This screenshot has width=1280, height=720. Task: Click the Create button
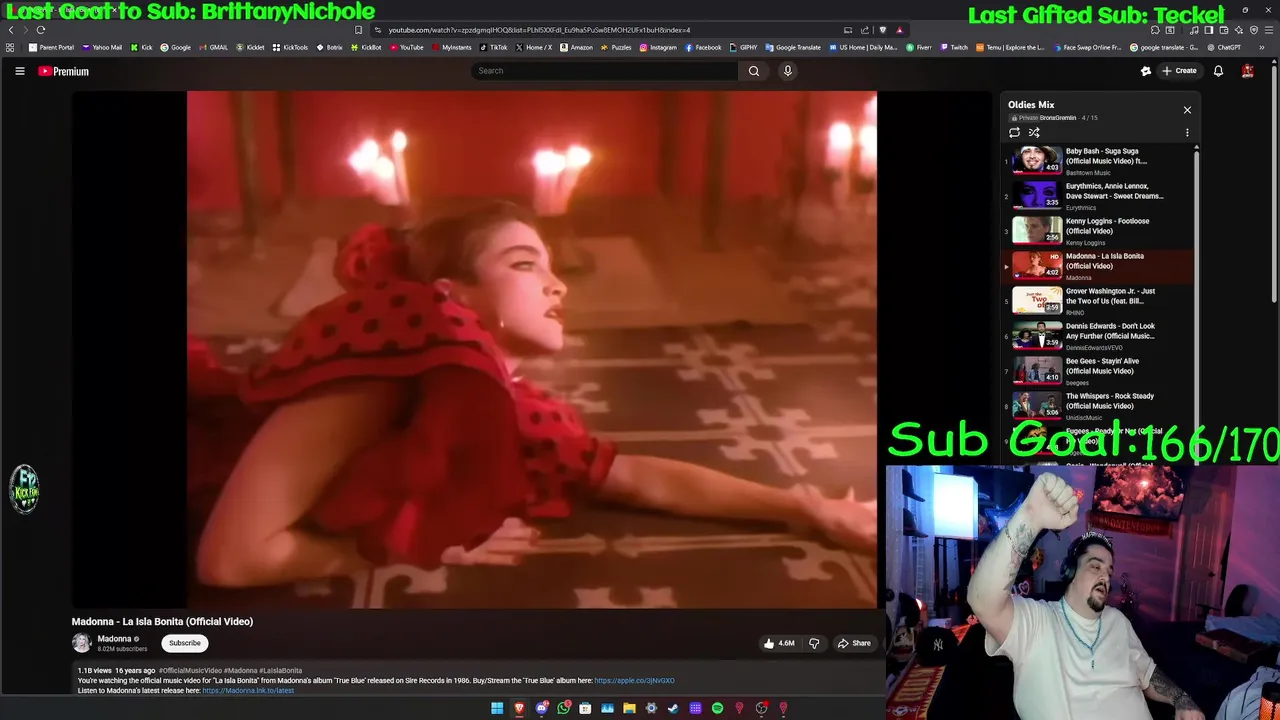tap(1179, 71)
